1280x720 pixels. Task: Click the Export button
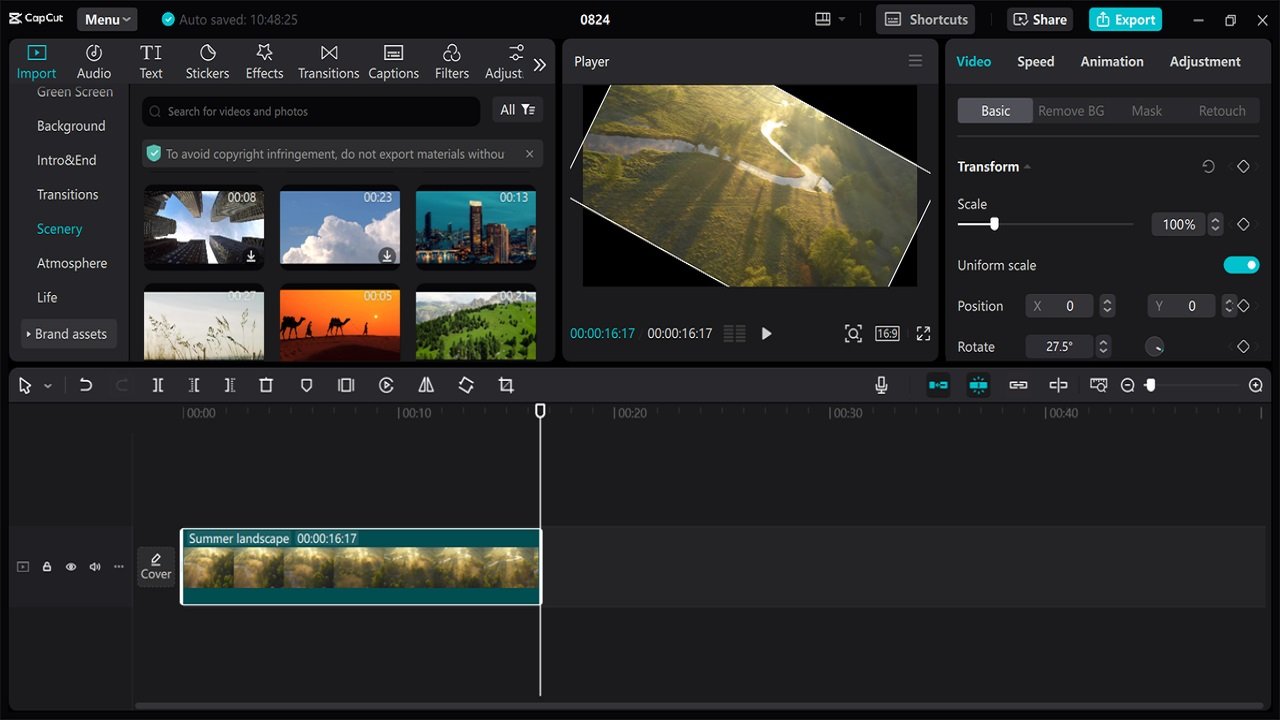1125,18
